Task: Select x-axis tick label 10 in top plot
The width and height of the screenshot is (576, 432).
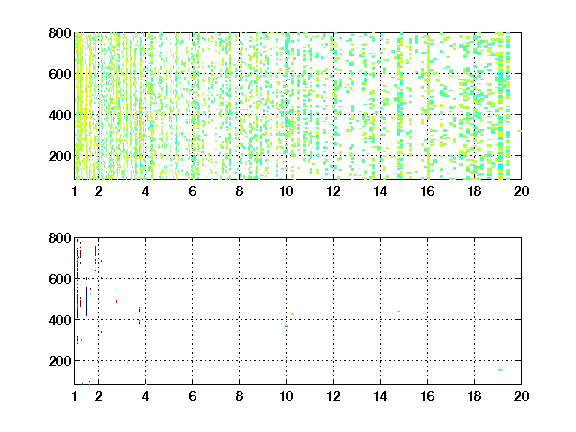Action: pyautogui.click(x=287, y=191)
